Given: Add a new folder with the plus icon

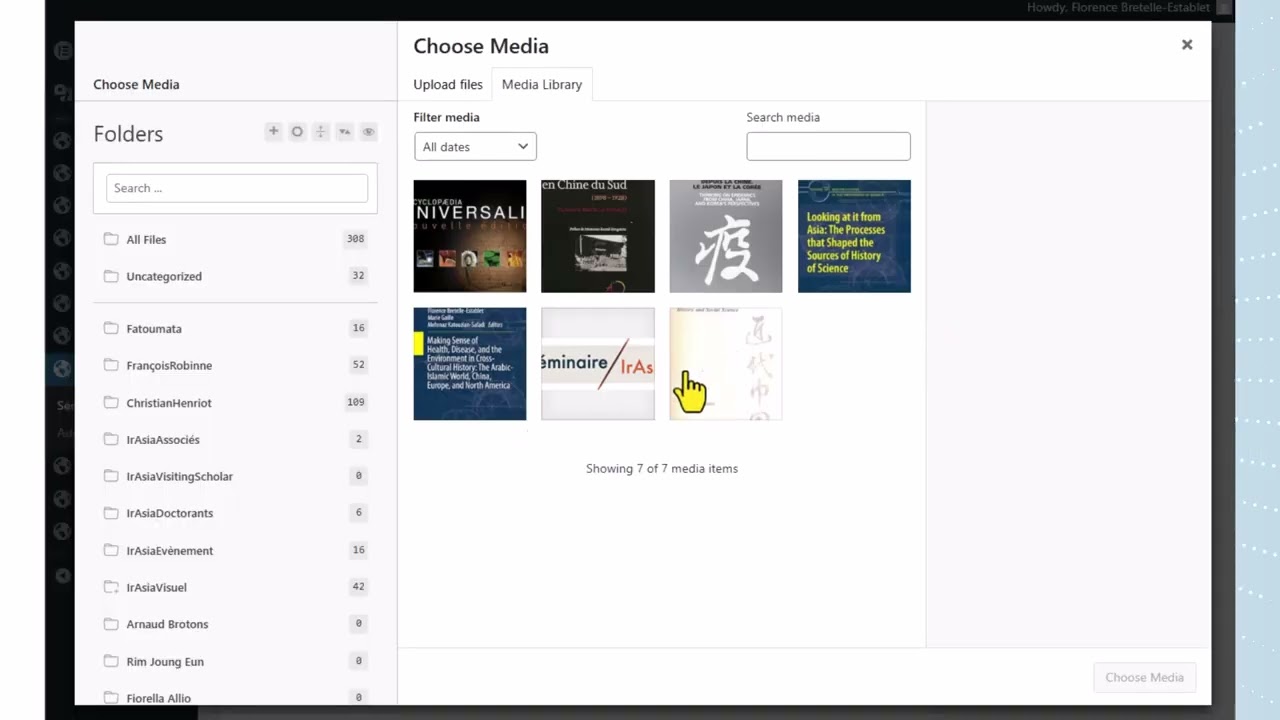Looking at the screenshot, I should click(x=273, y=132).
